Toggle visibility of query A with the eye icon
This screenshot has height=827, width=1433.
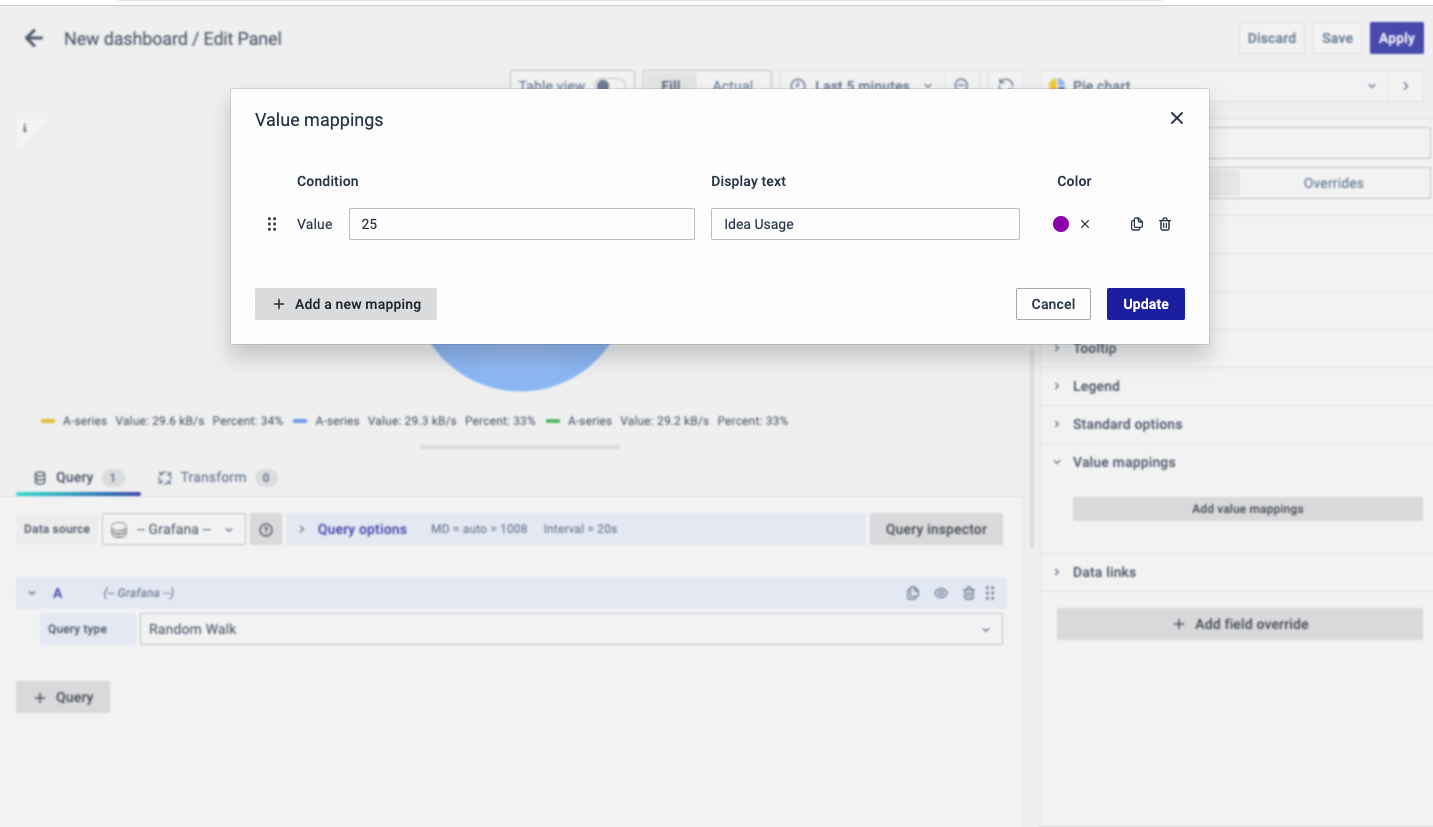click(940, 593)
